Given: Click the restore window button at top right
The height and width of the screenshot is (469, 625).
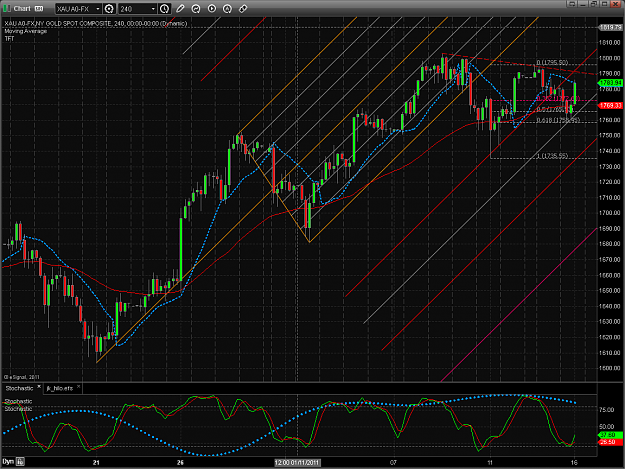Looking at the screenshot, I should pyautogui.click(x=594, y=4).
